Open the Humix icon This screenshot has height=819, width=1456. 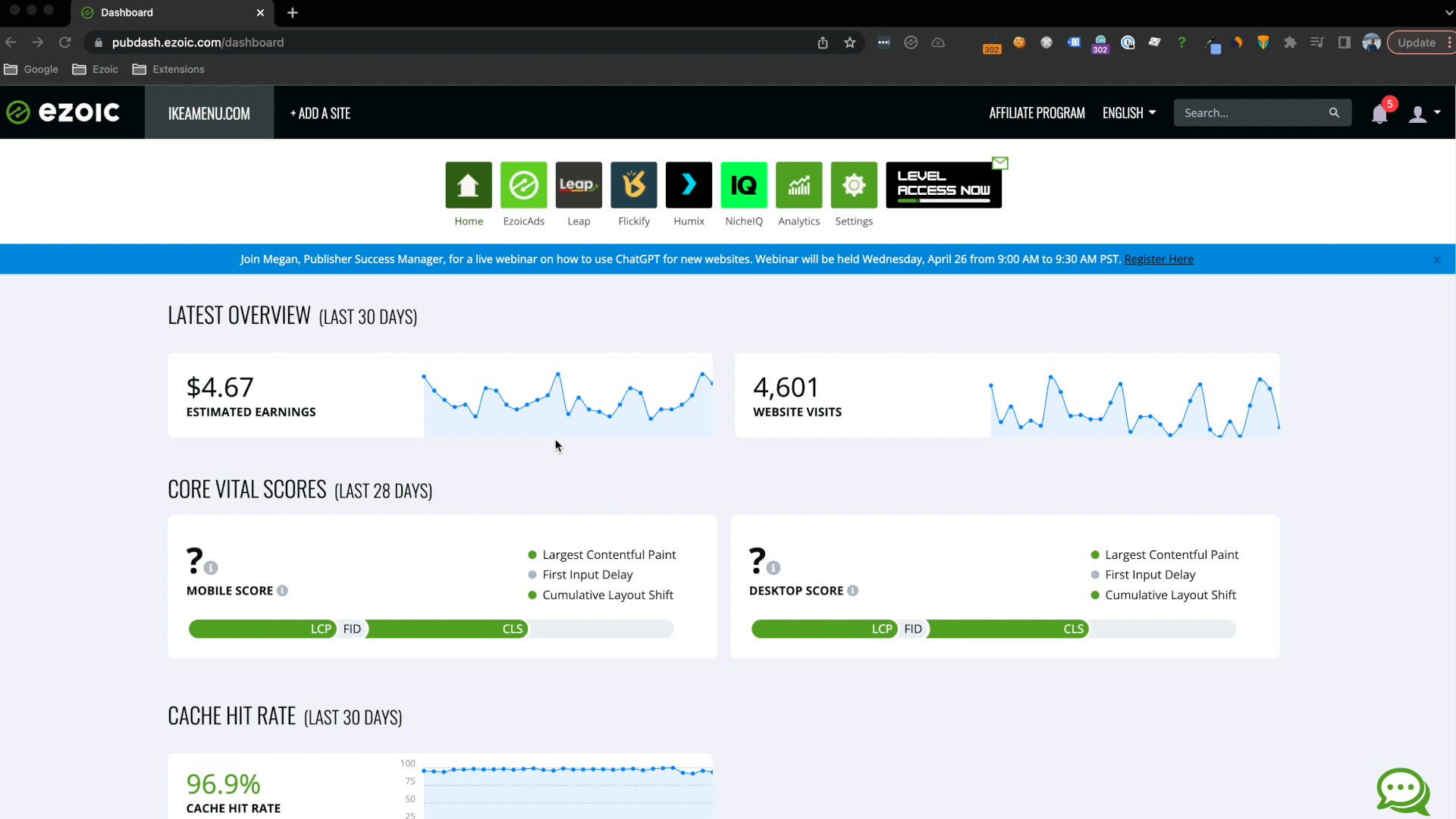pyautogui.click(x=689, y=185)
